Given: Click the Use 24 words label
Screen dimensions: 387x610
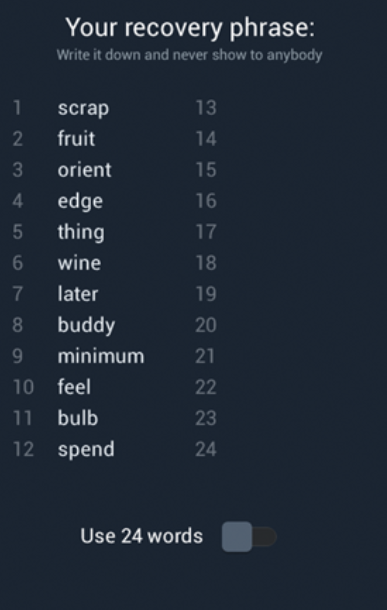Looking at the screenshot, I should (142, 536).
